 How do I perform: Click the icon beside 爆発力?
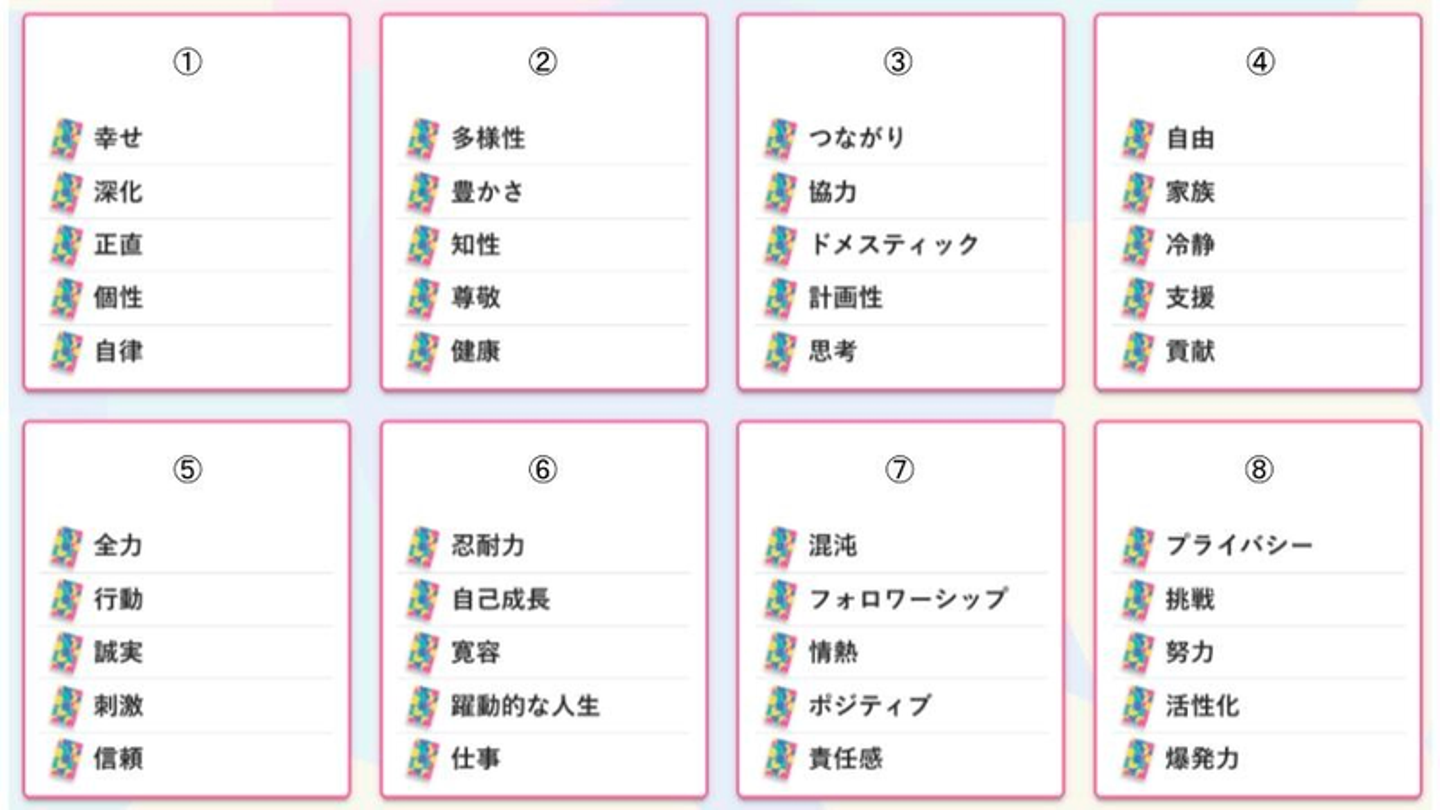(1137, 759)
